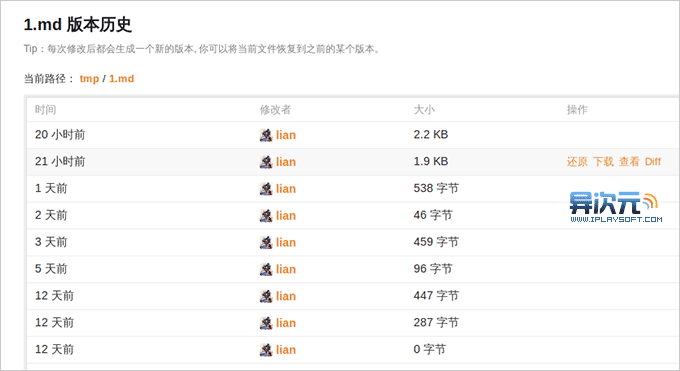Image resolution: width=680 pixels, height=371 pixels.
Task: Click lian avatar in 3 天前 row
Action: [266, 243]
